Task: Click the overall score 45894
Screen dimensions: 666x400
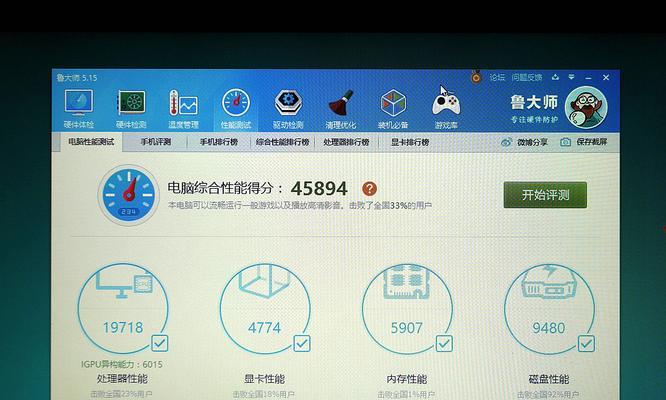Action: coord(319,189)
